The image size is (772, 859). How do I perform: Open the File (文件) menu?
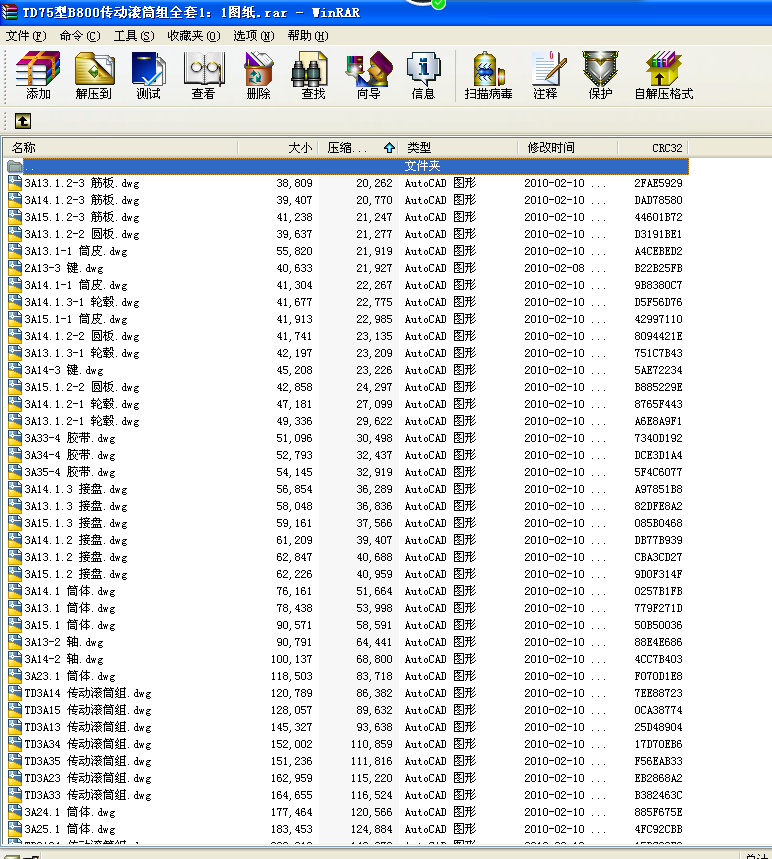[26, 36]
